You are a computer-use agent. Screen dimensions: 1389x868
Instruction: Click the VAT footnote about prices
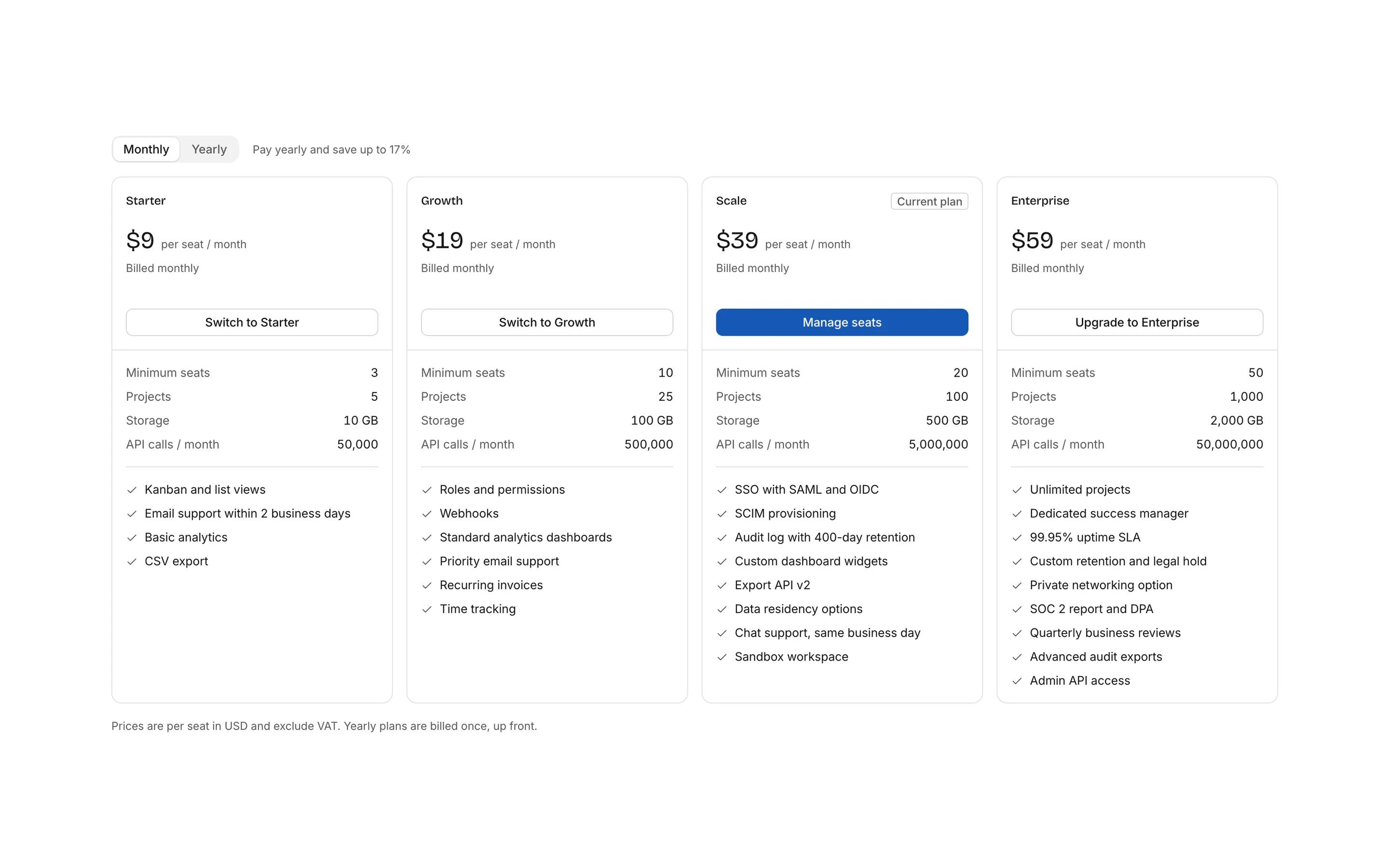click(324, 726)
